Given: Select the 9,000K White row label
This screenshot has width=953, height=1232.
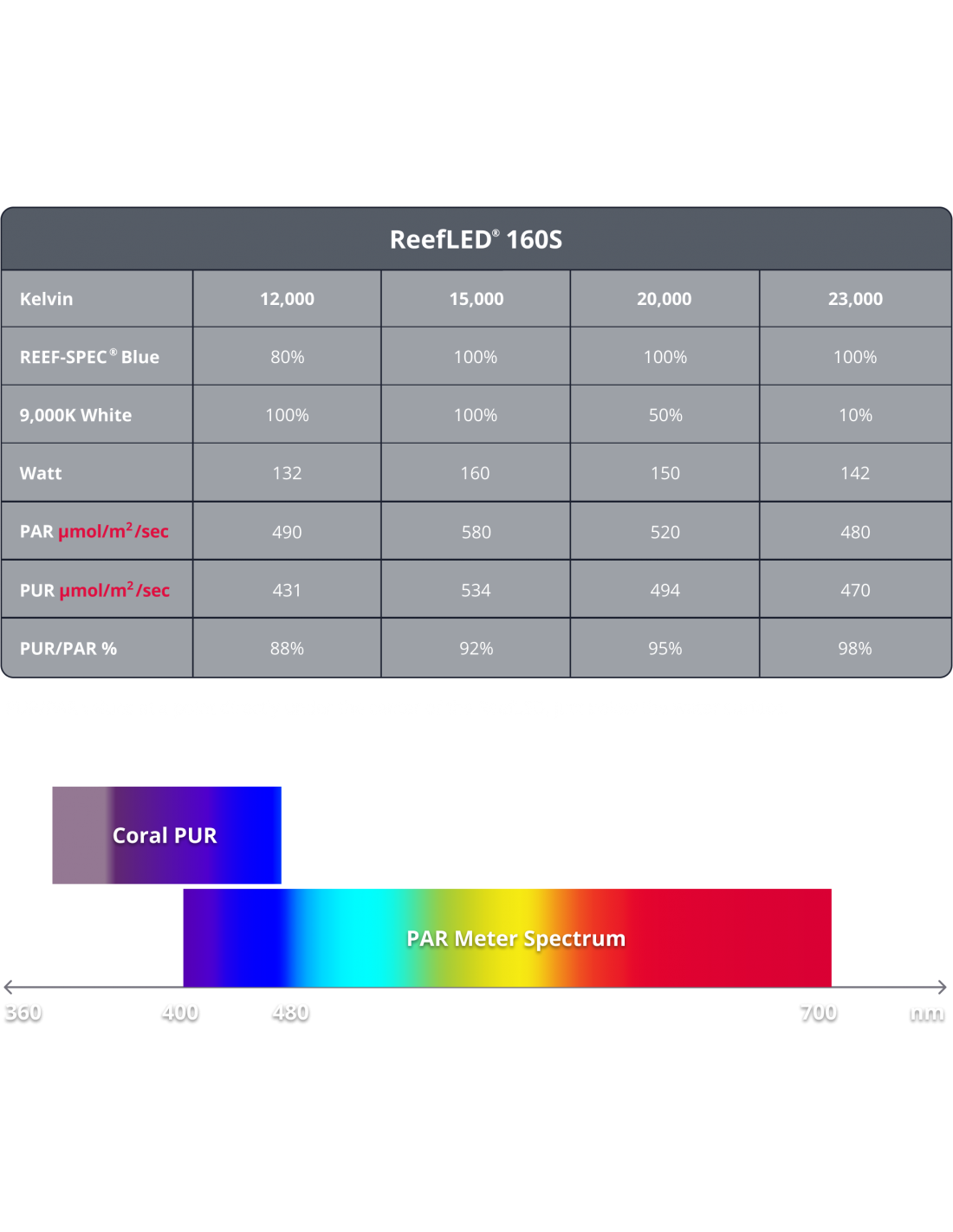Looking at the screenshot, I should 75,415.
